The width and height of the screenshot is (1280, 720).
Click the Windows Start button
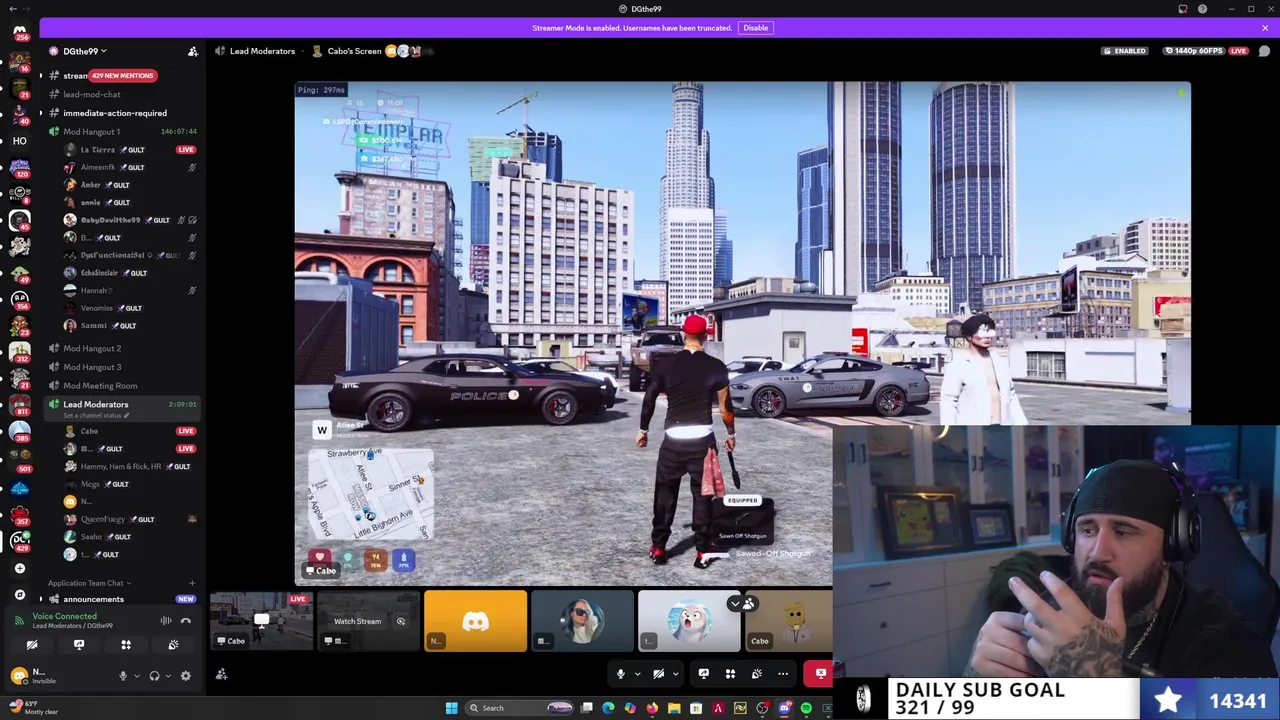pos(451,708)
